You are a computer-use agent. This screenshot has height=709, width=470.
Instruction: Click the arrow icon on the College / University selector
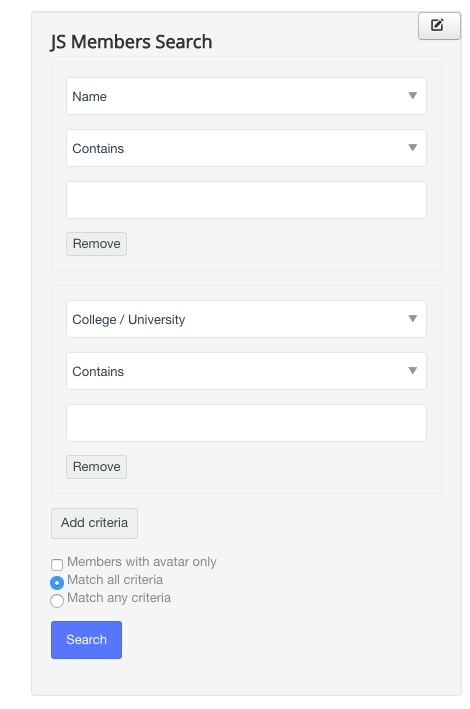click(412, 319)
